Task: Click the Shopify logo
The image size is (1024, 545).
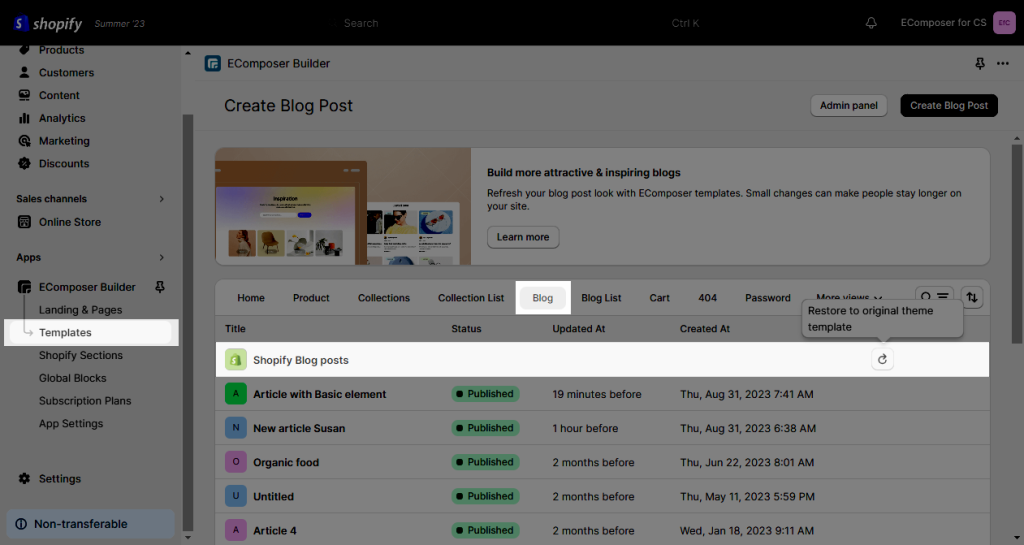Action: pos(48,23)
